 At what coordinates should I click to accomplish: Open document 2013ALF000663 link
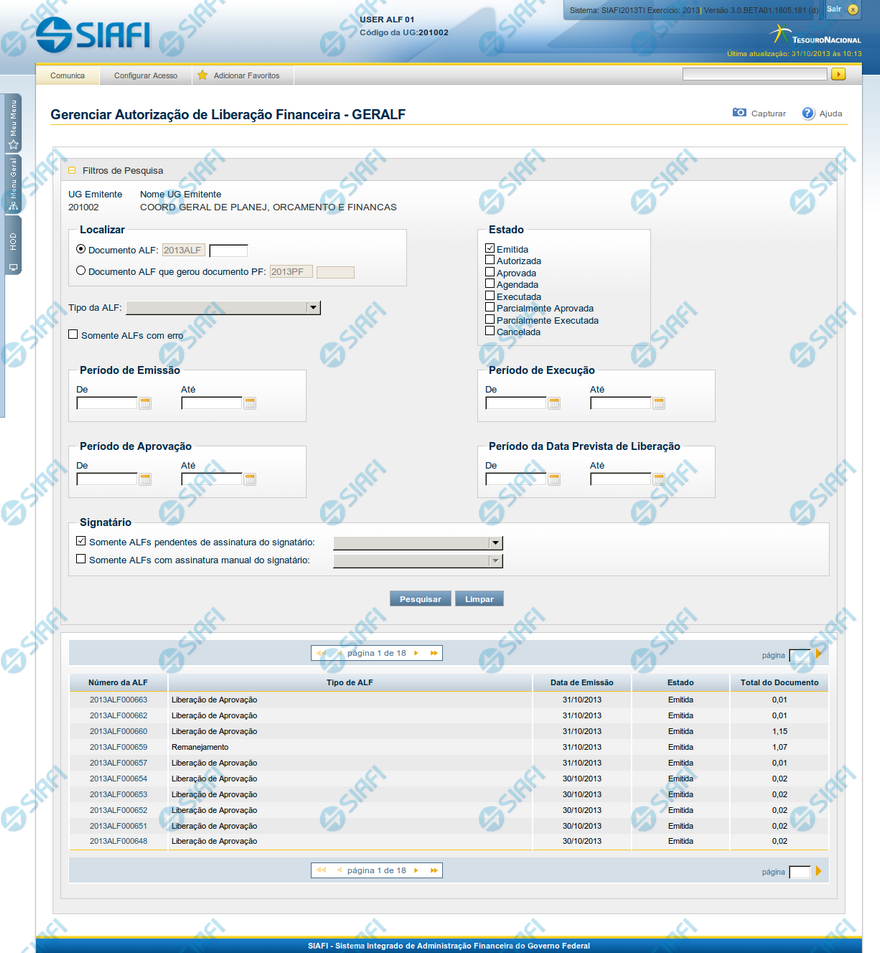118,700
